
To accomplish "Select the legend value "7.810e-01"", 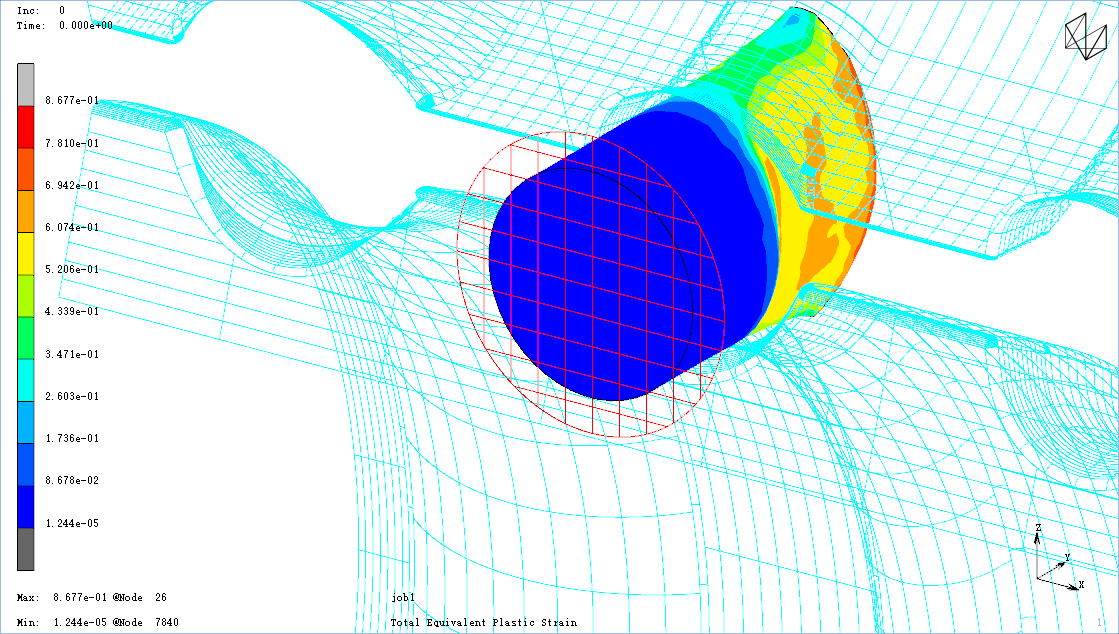I will [x=72, y=144].
